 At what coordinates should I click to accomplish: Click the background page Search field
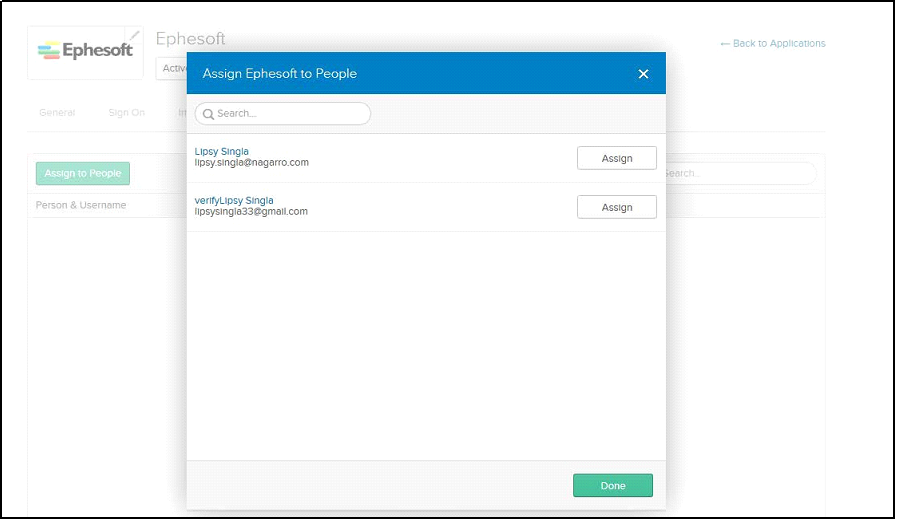pos(741,173)
